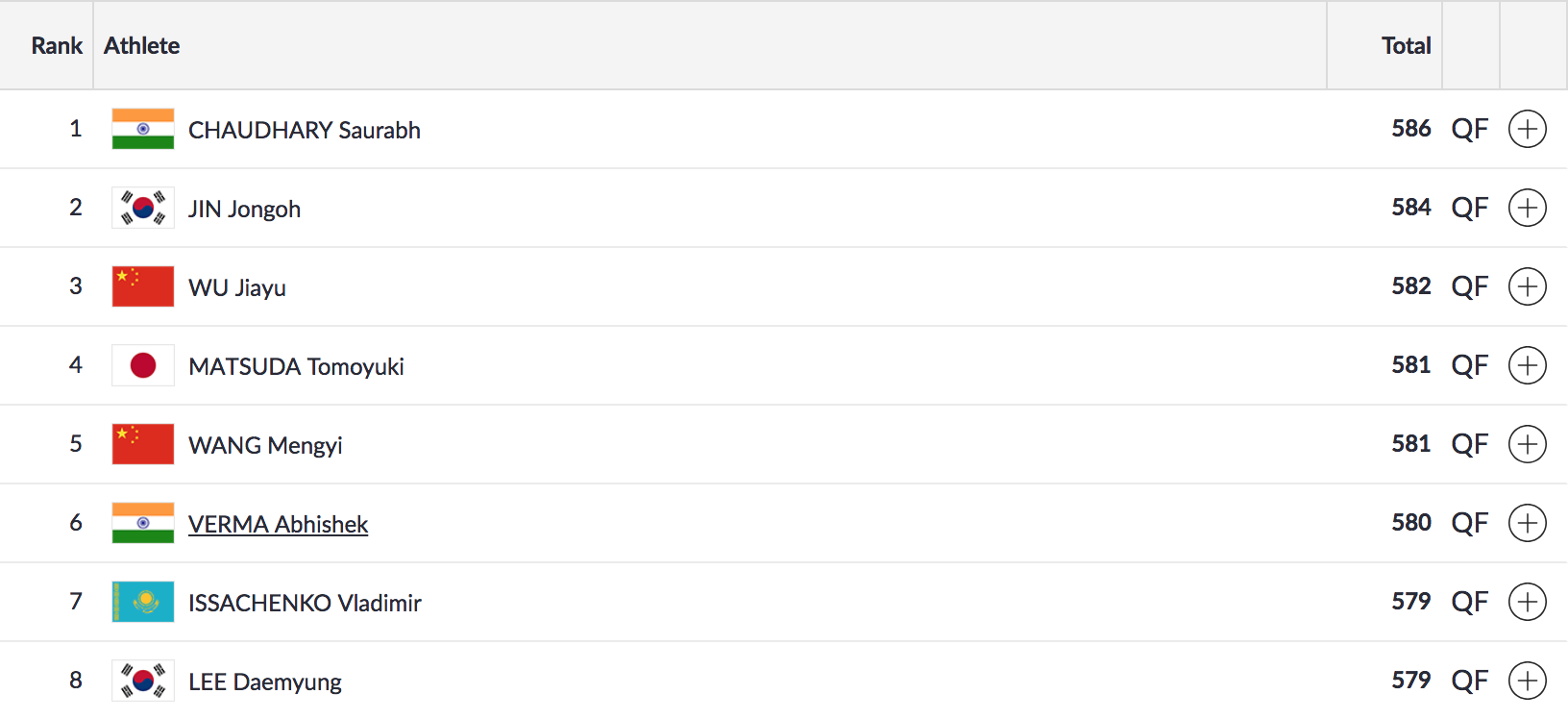Click Kazakhstan flag beside ISSACHENKO Vladimir

point(143,602)
